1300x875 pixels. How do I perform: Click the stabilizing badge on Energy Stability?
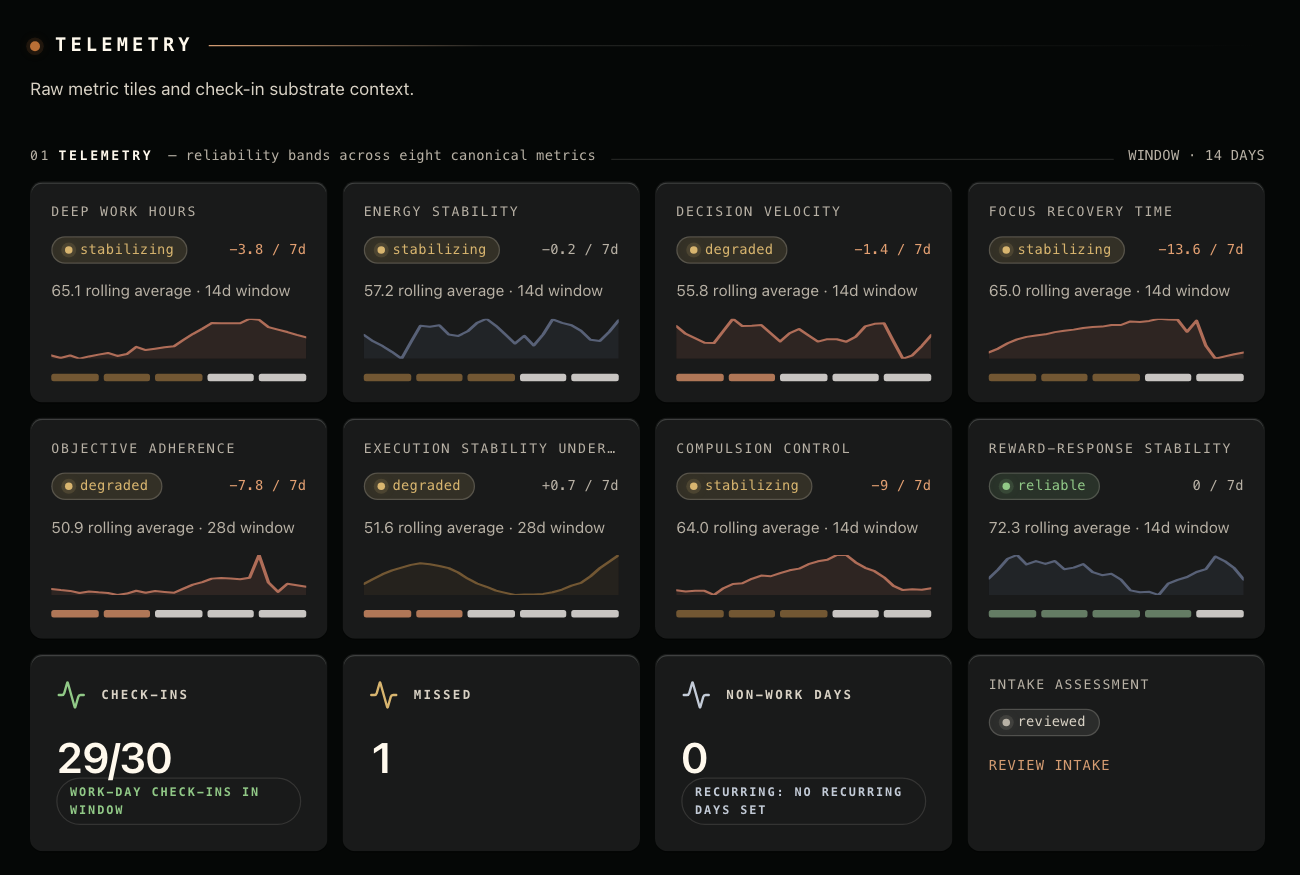tap(432, 249)
